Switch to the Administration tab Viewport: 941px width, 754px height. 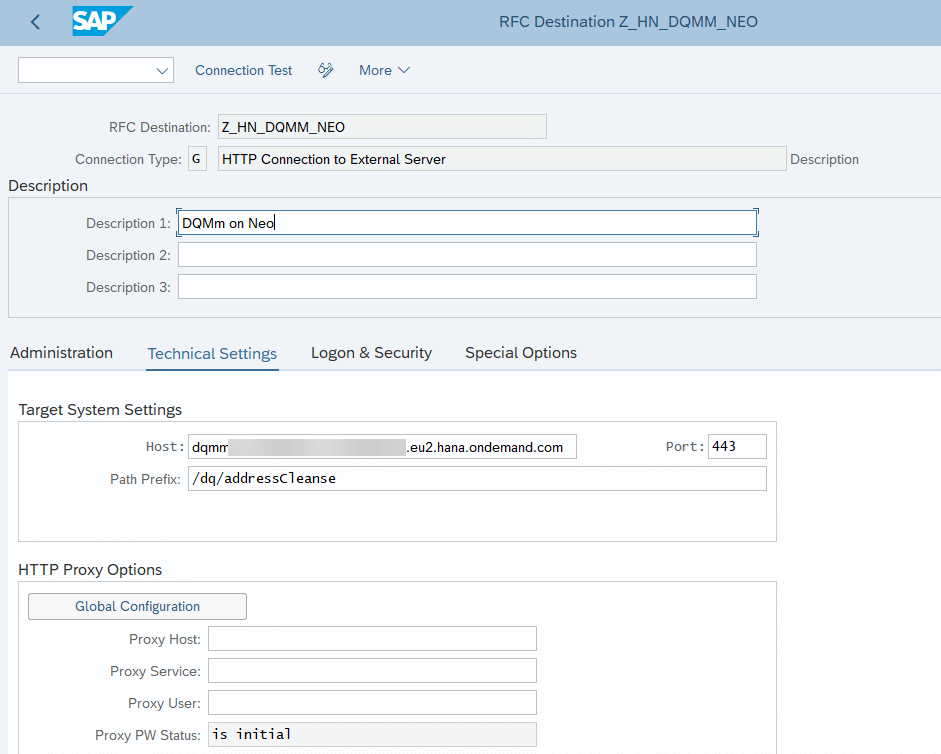[61, 352]
